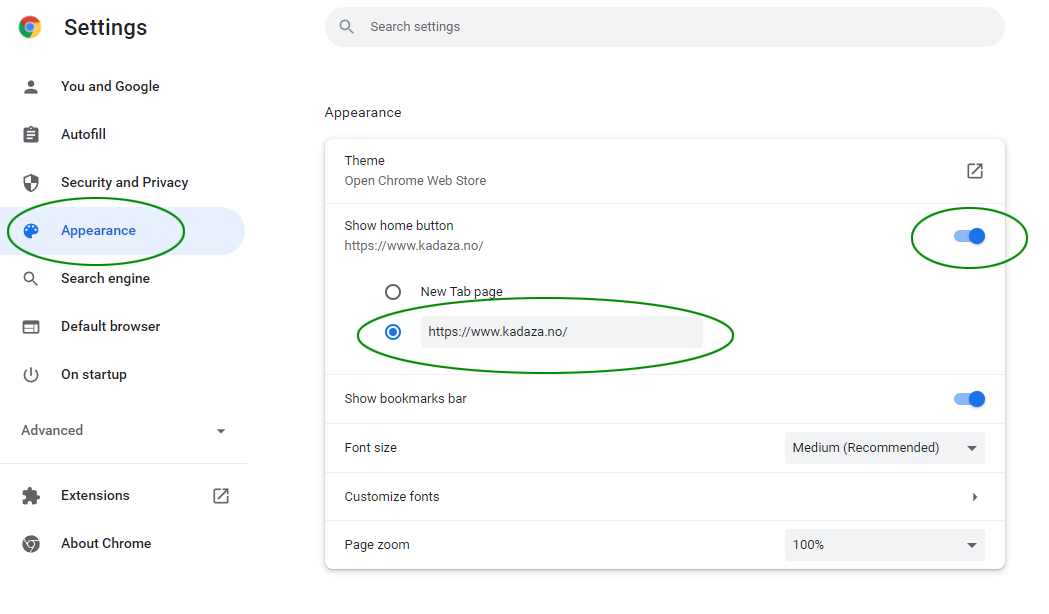Screen dimensions: 1049x614
Task: Open Chrome Web Store theme external link icon
Action: tap(974, 171)
